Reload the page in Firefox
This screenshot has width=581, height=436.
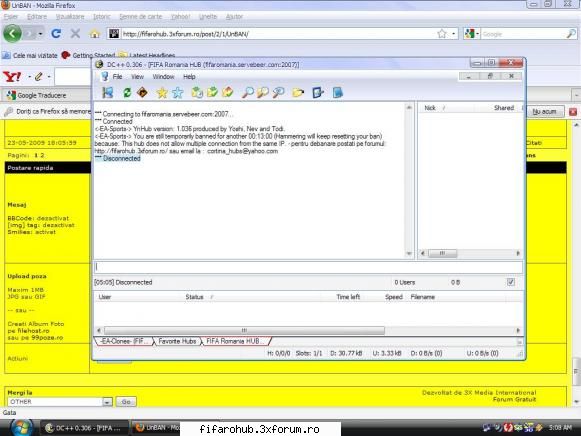tap(56, 34)
